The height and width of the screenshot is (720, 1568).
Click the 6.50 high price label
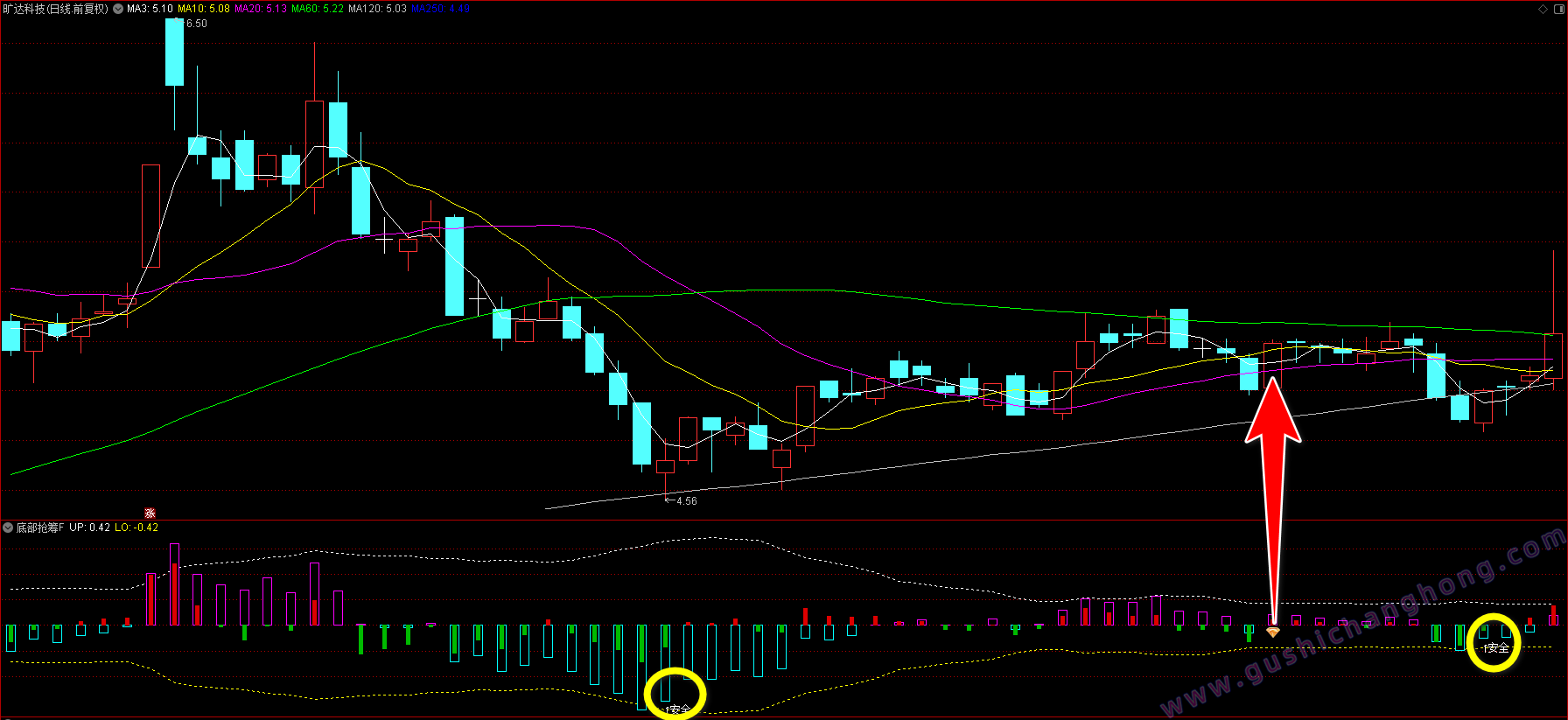[197, 24]
